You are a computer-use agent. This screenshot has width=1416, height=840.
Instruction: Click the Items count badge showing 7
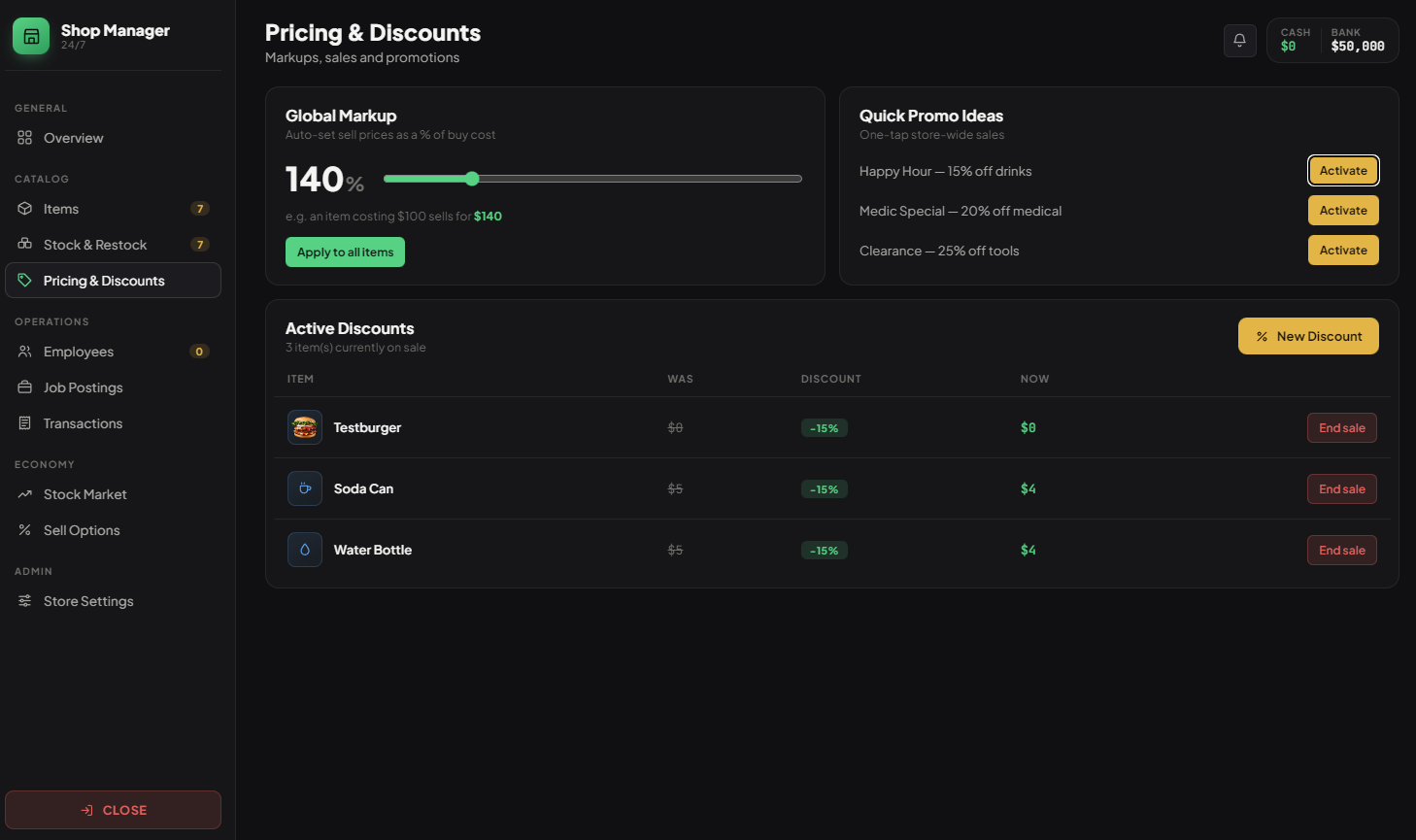pos(200,209)
